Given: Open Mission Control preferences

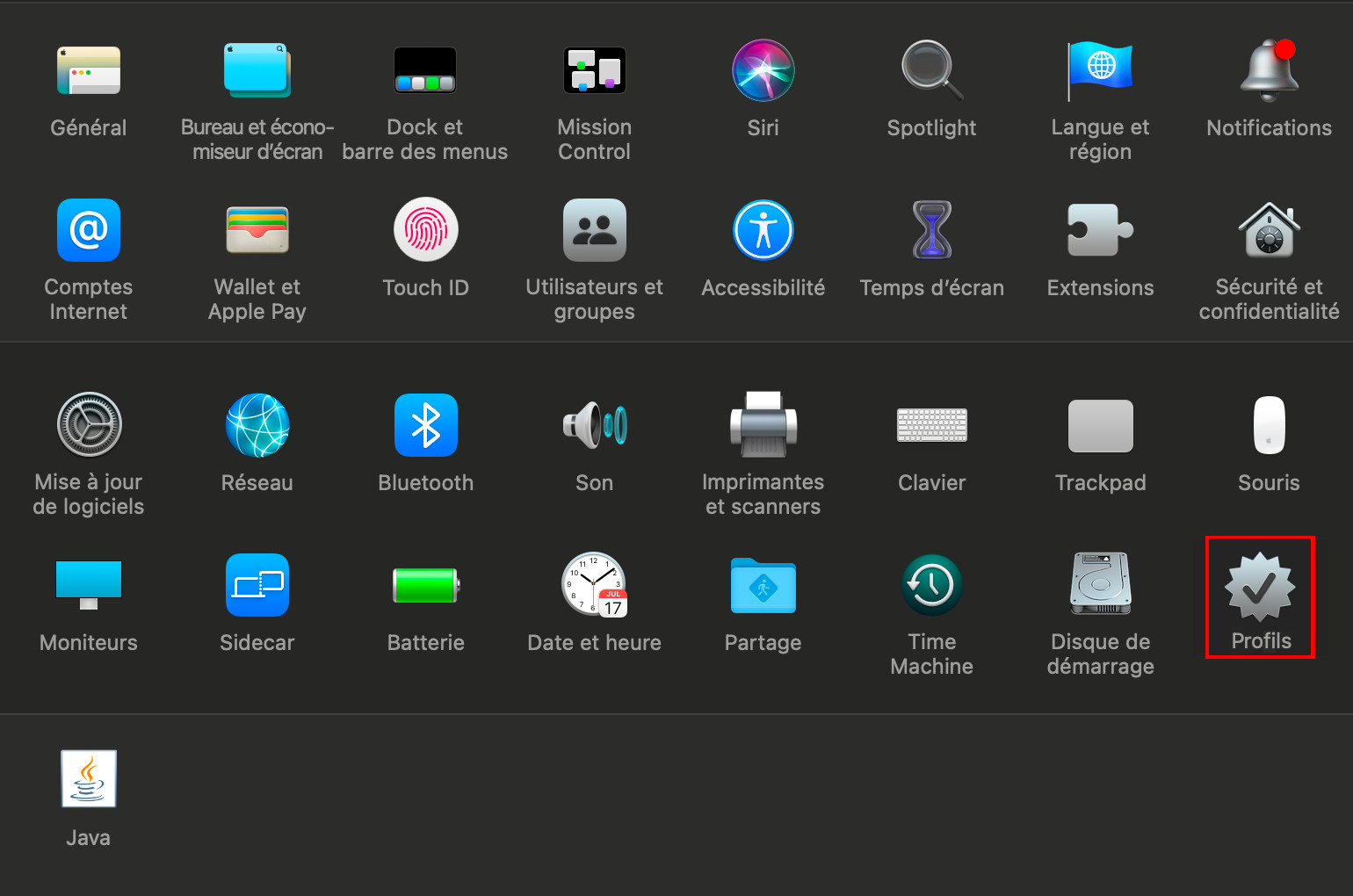Looking at the screenshot, I should (594, 72).
